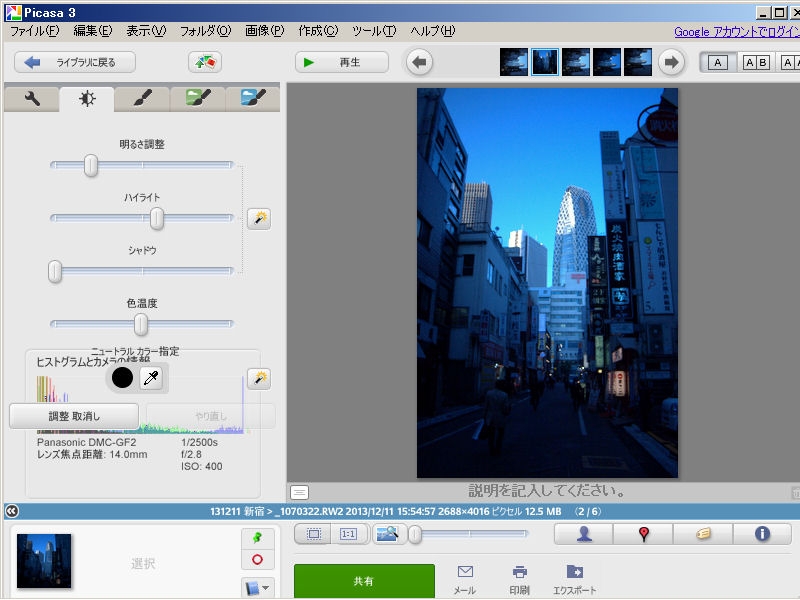The height and width of the screenshot is (600, 800).
Task: Open the ツール menu
Action: pos(373,31)
